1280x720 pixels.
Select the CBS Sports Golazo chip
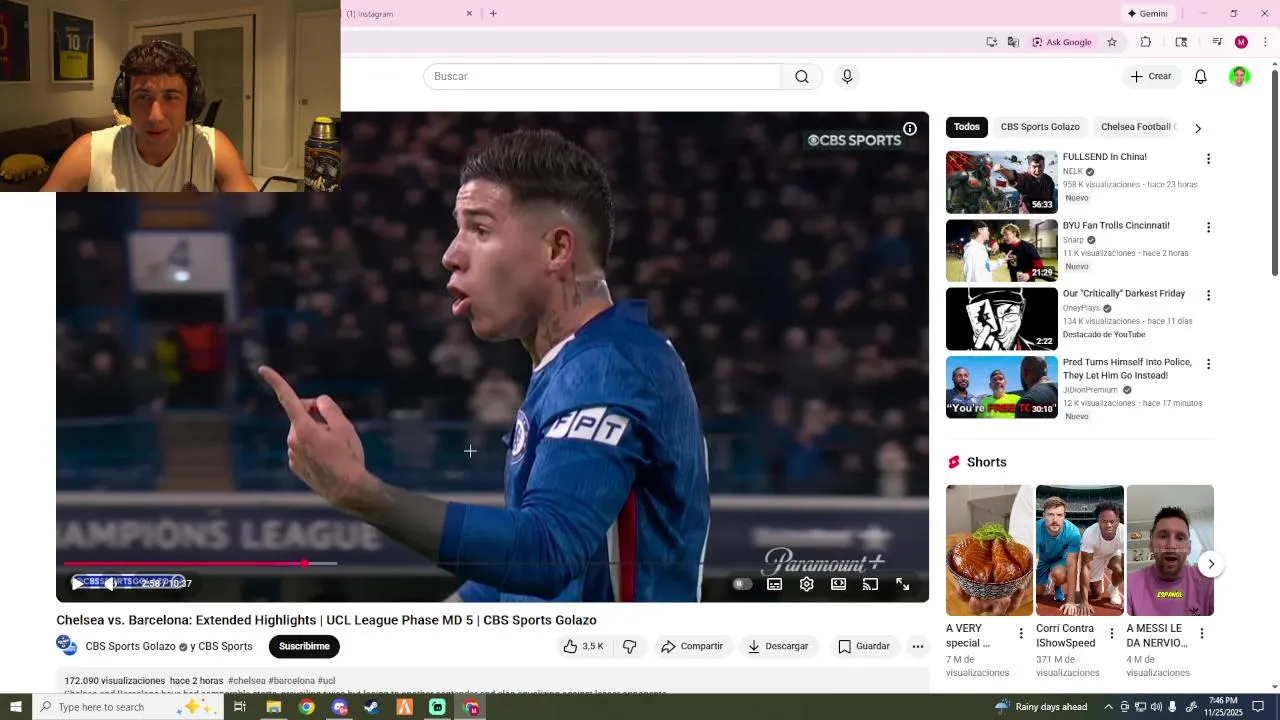[x=1040, y=127]
